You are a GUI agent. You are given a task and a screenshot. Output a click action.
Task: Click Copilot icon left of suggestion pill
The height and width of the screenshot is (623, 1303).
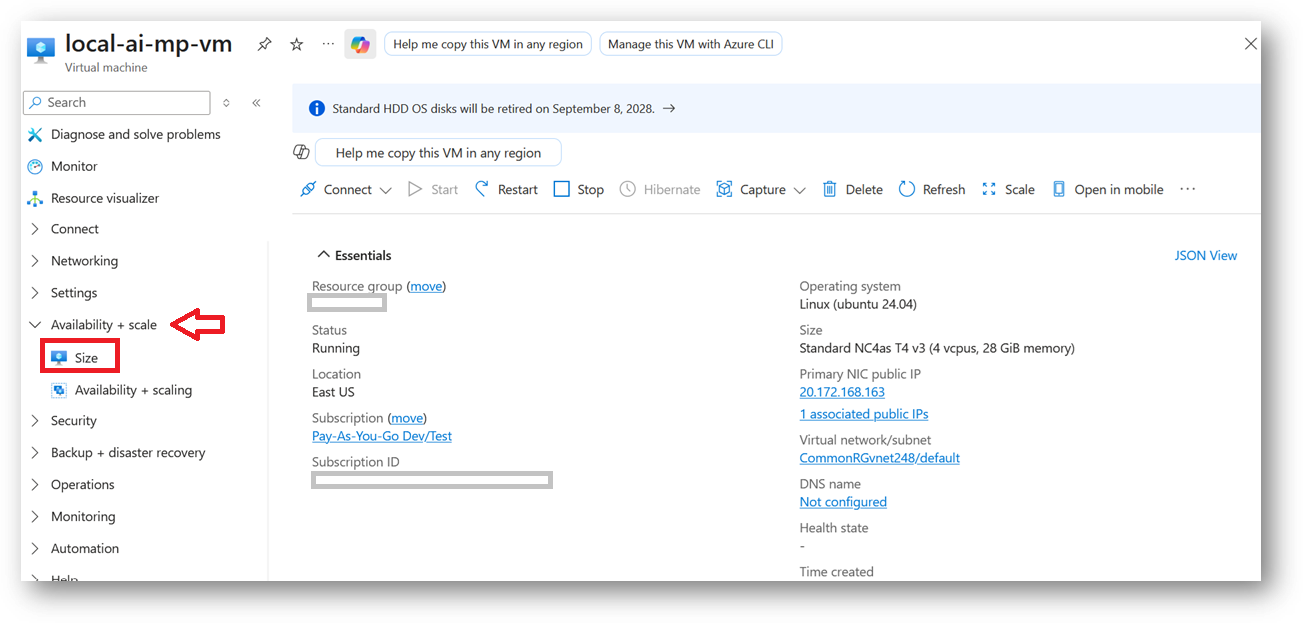coord(301,152)
